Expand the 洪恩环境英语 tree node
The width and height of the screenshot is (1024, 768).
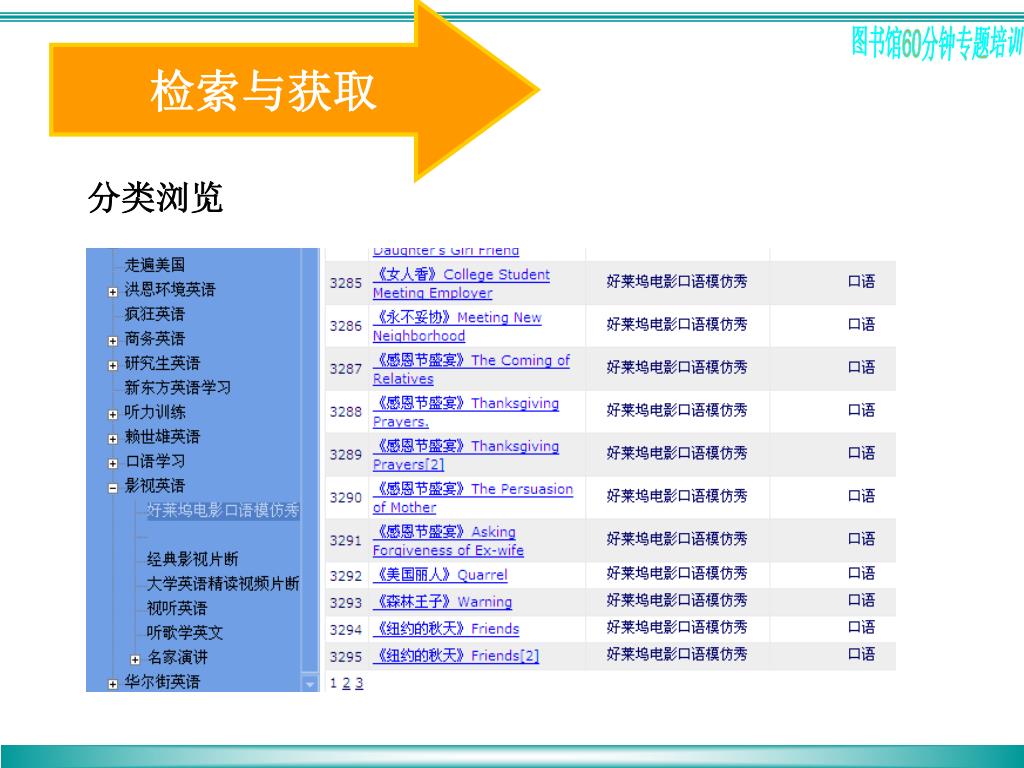[113, 292]
